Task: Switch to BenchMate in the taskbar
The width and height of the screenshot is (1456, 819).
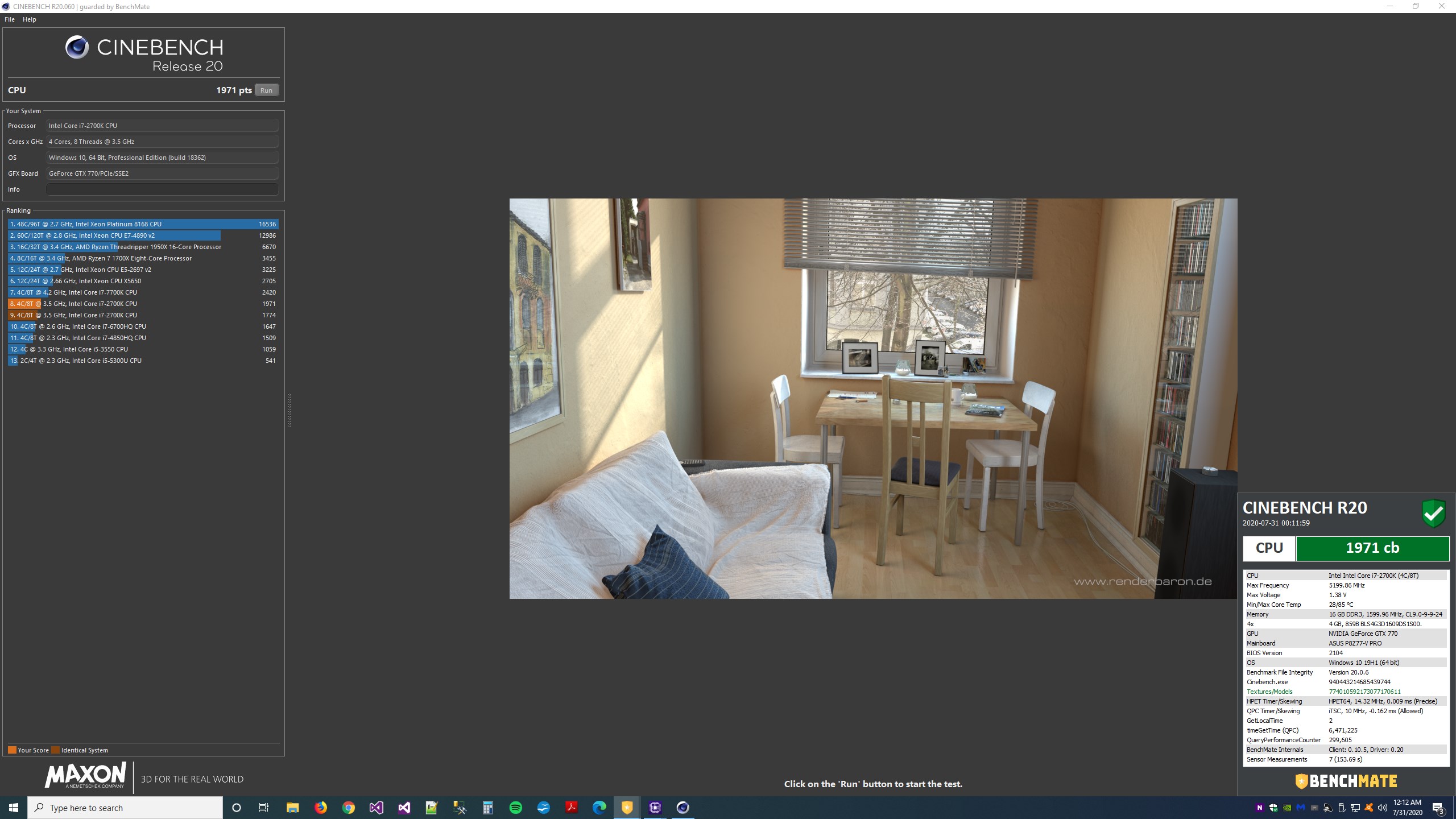Action: 627,808
